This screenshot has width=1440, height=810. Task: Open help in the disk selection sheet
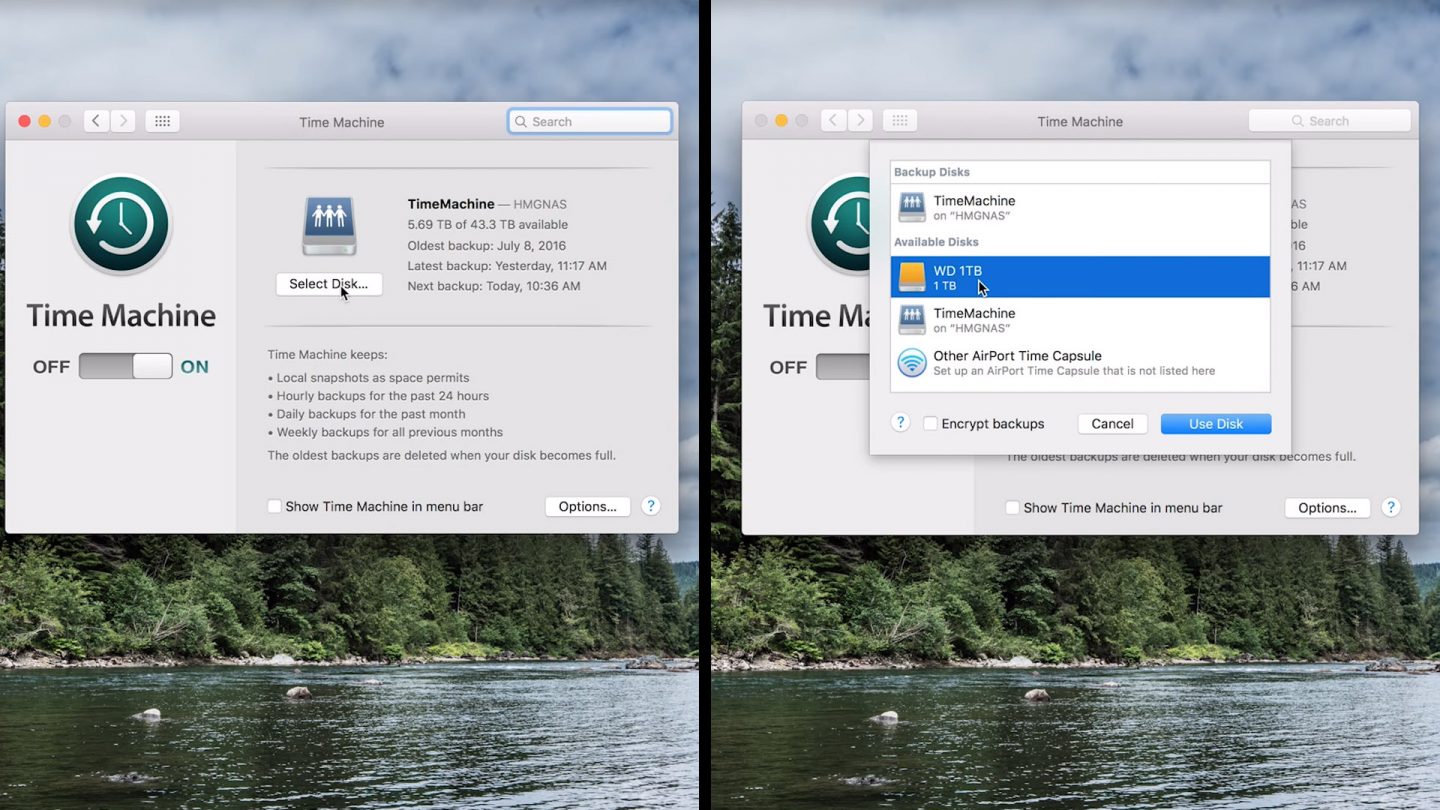tap(900, 423)
